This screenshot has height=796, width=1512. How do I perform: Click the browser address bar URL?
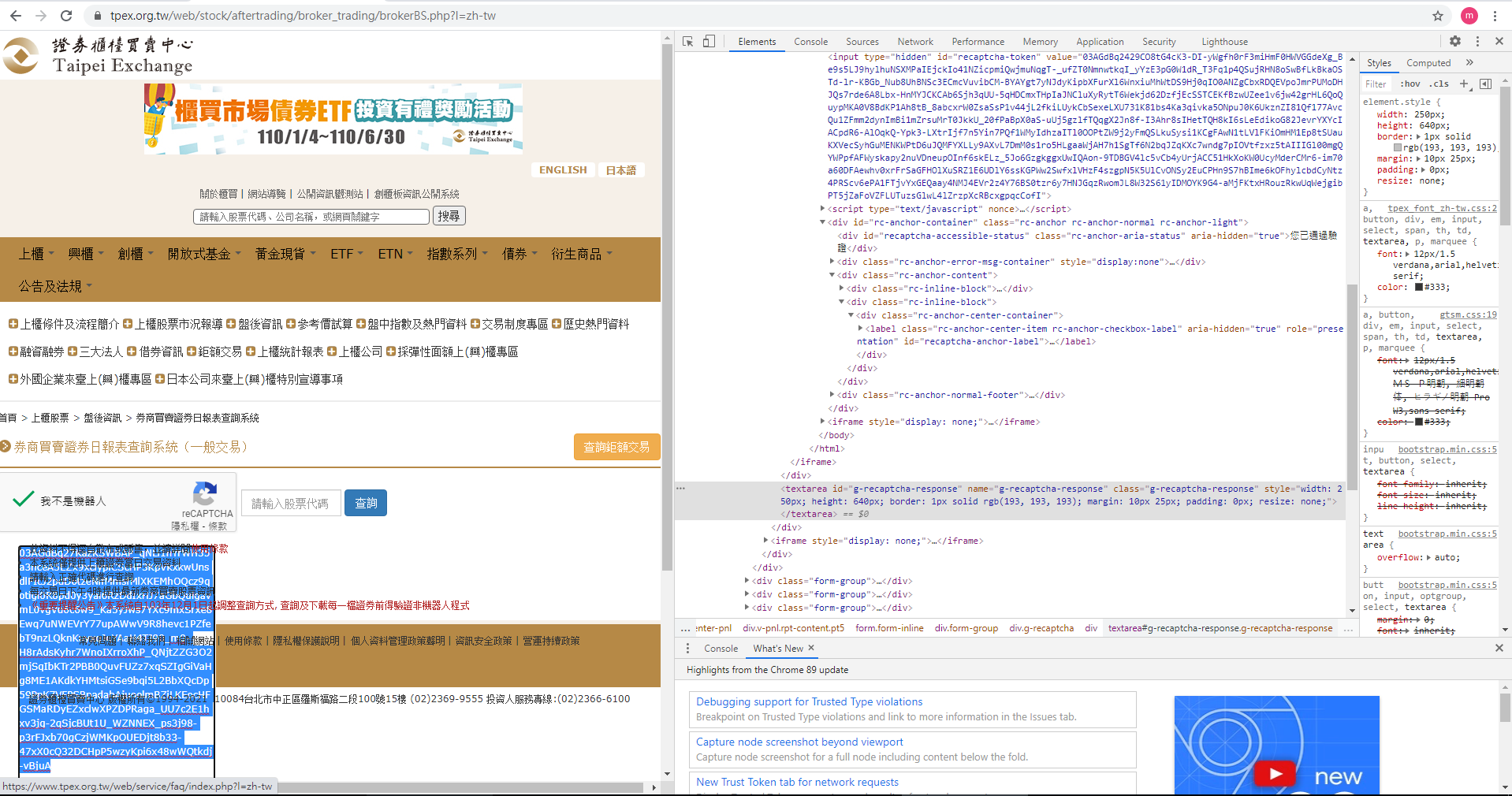click(304, 16)
